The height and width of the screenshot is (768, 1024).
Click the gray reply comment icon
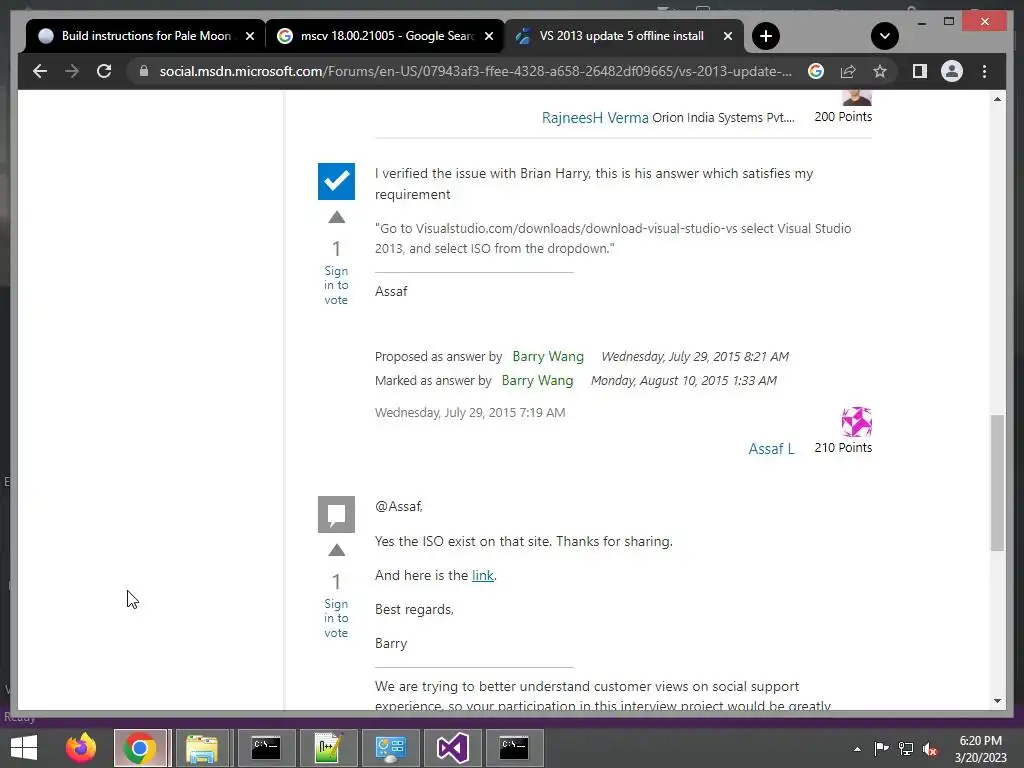point(336,515)
